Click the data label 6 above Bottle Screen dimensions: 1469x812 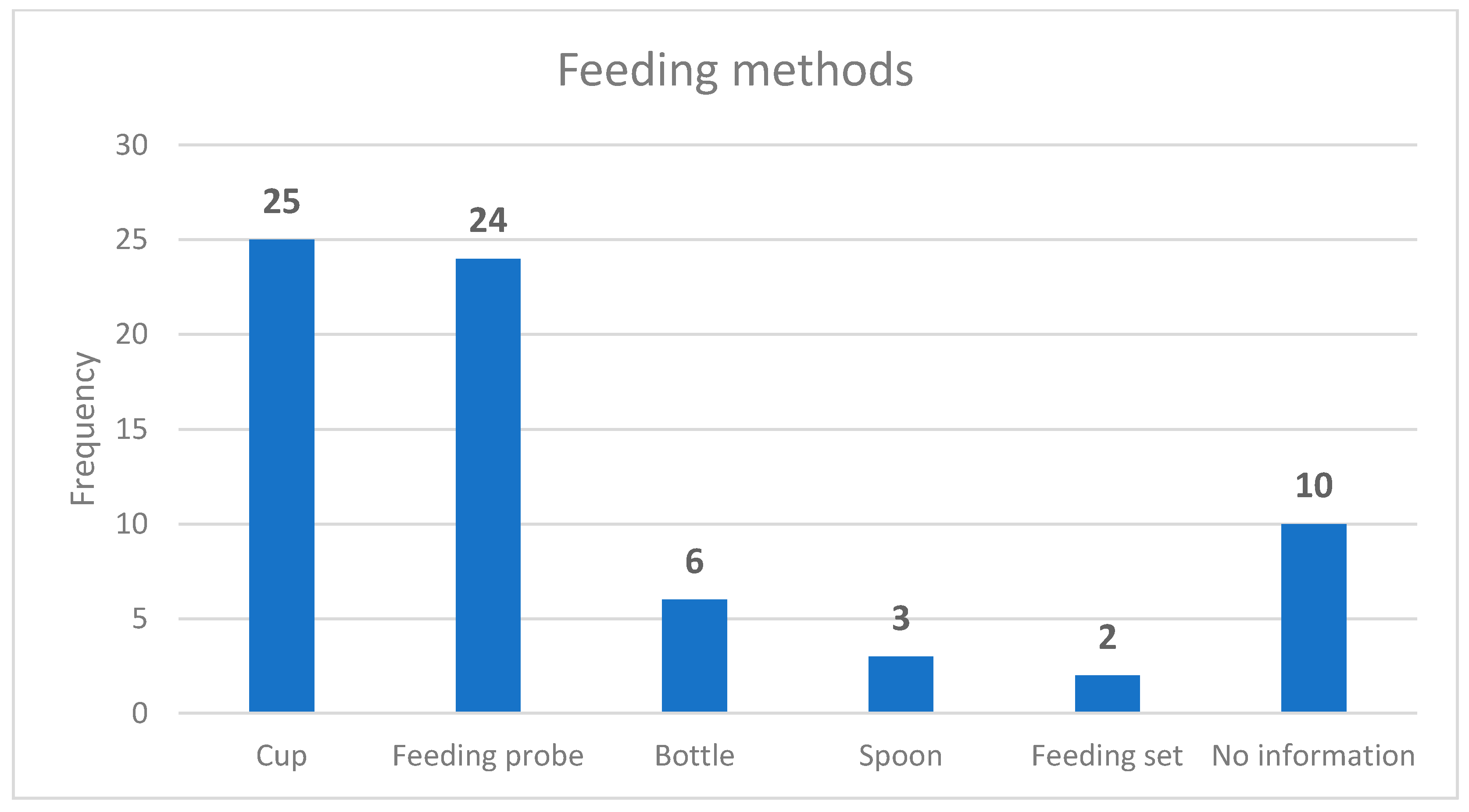694,561
